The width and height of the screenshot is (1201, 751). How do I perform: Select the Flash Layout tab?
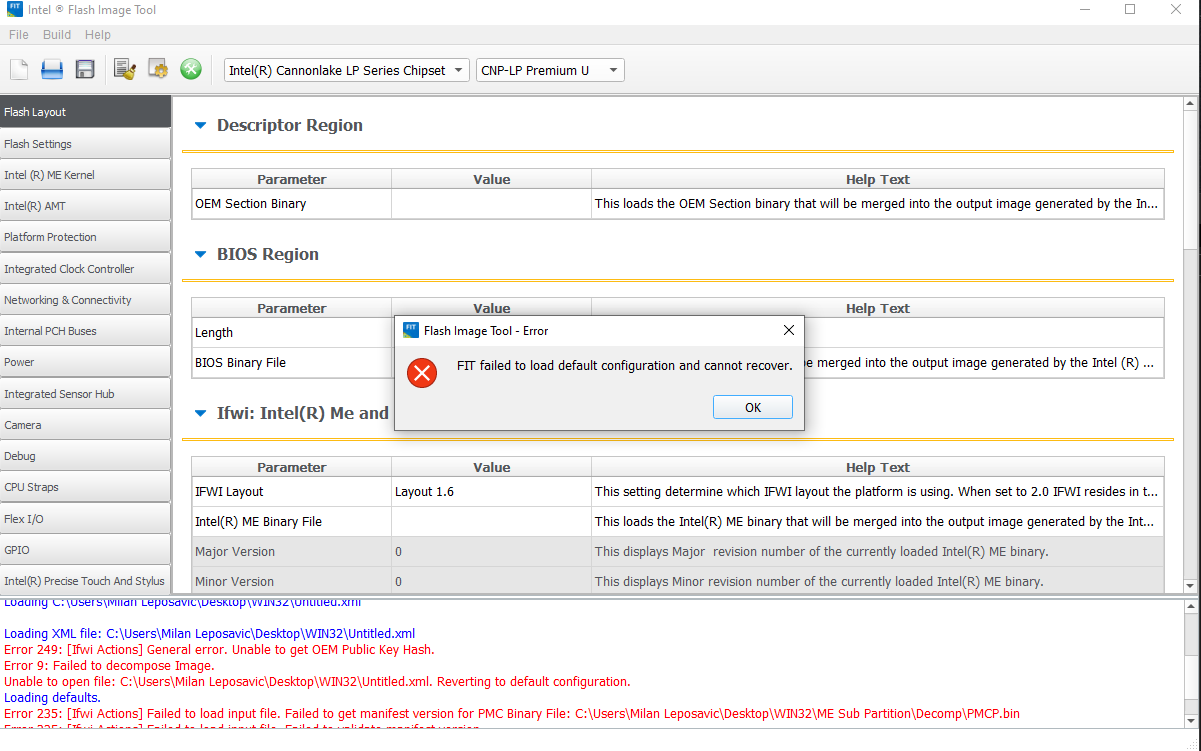click(x=86, y=112)
